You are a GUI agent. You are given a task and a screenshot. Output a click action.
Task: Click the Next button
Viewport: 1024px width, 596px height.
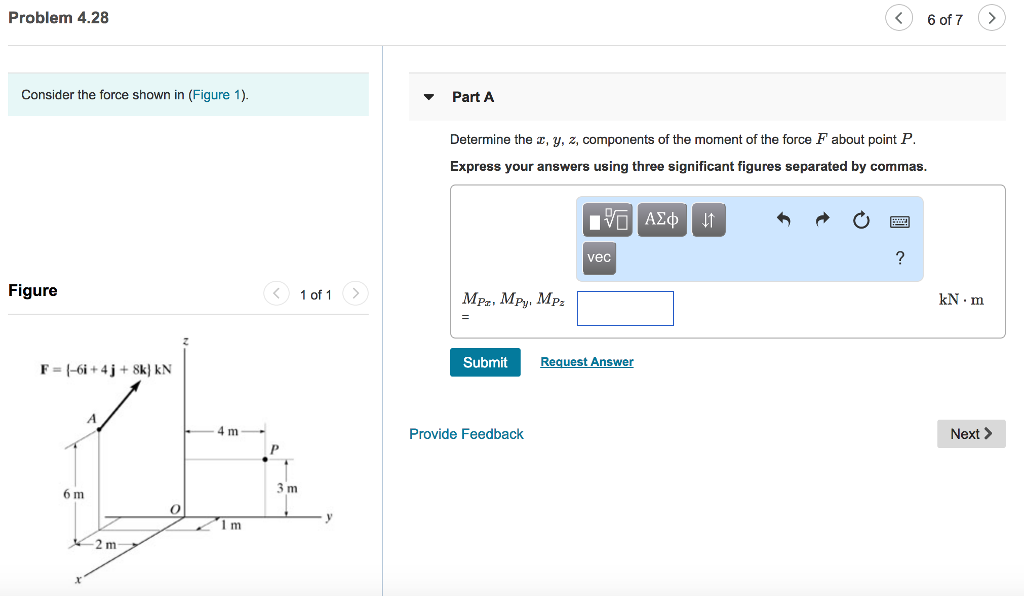[970, 433]
